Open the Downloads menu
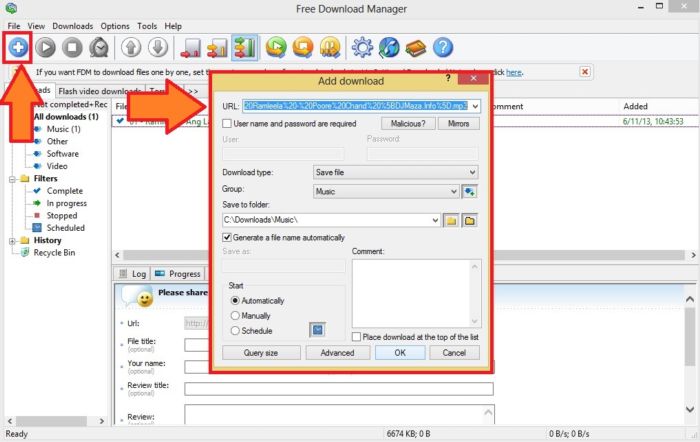 pos(73,26)
